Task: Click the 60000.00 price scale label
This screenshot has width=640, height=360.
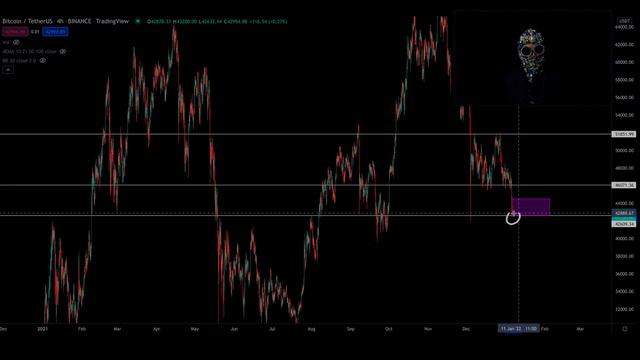Action: pyautogui.click(x=624, y=62)
